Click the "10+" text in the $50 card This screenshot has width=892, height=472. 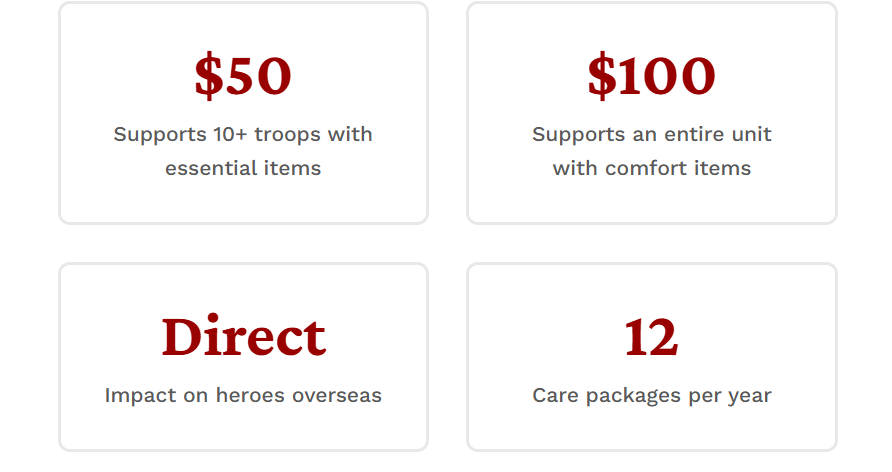[x=234, y=134]
